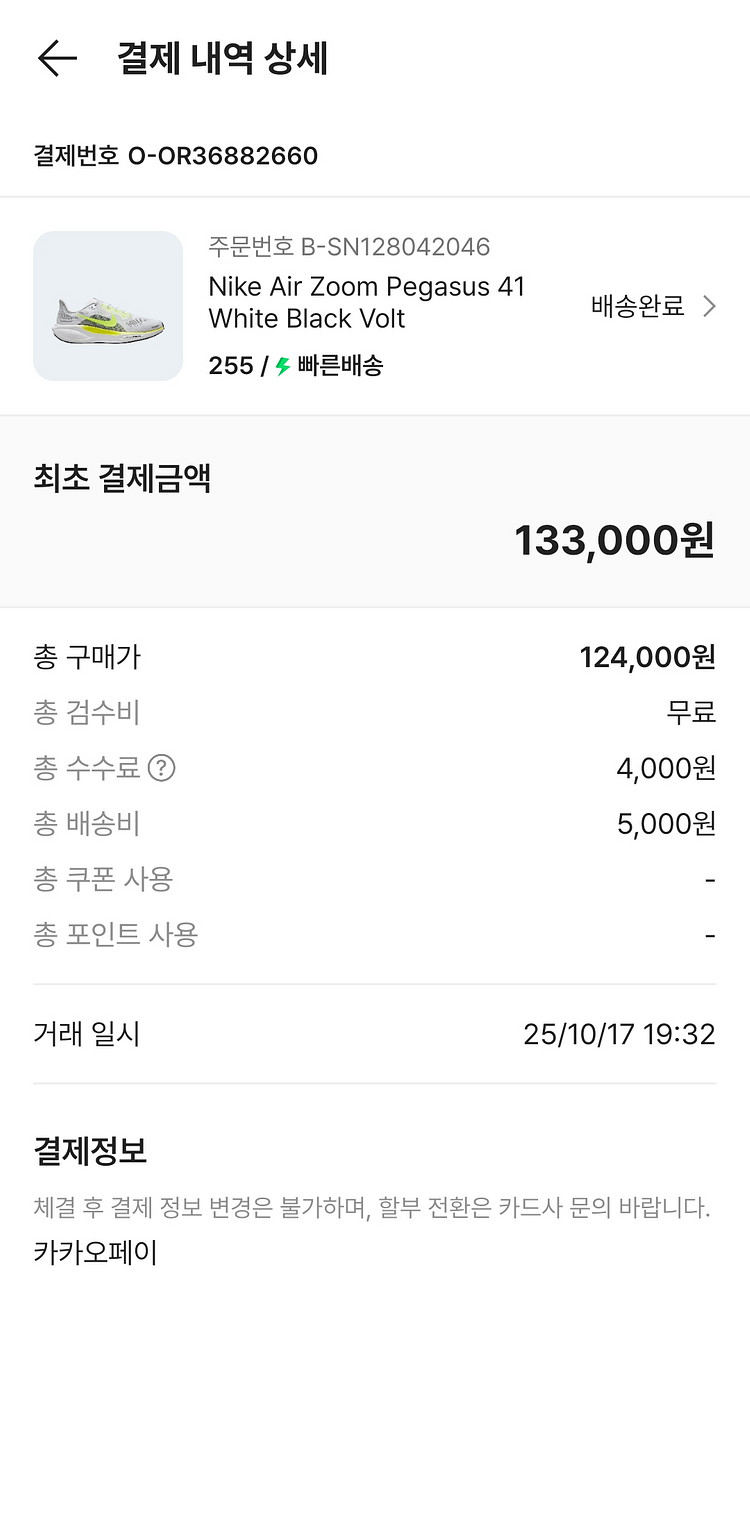Select the 총 구매가 124,000원 amount
This screenshot has width=750, height=1531.
click(647, 657)
